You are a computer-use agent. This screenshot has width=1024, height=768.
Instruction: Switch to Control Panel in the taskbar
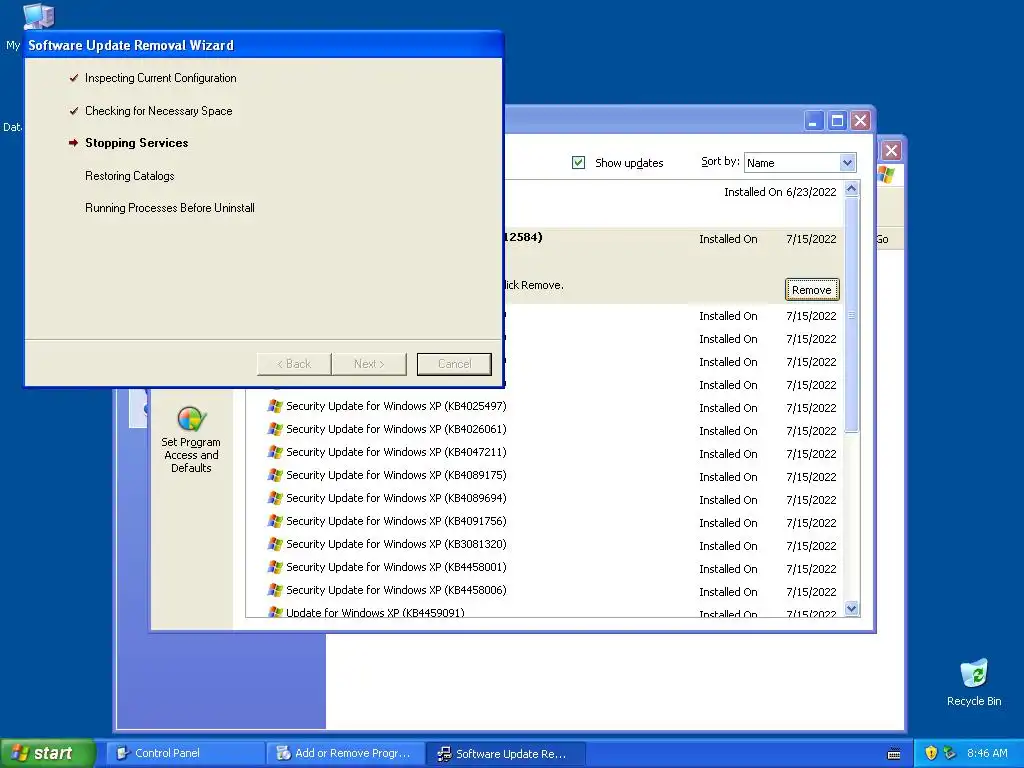[x=185, y=753]
